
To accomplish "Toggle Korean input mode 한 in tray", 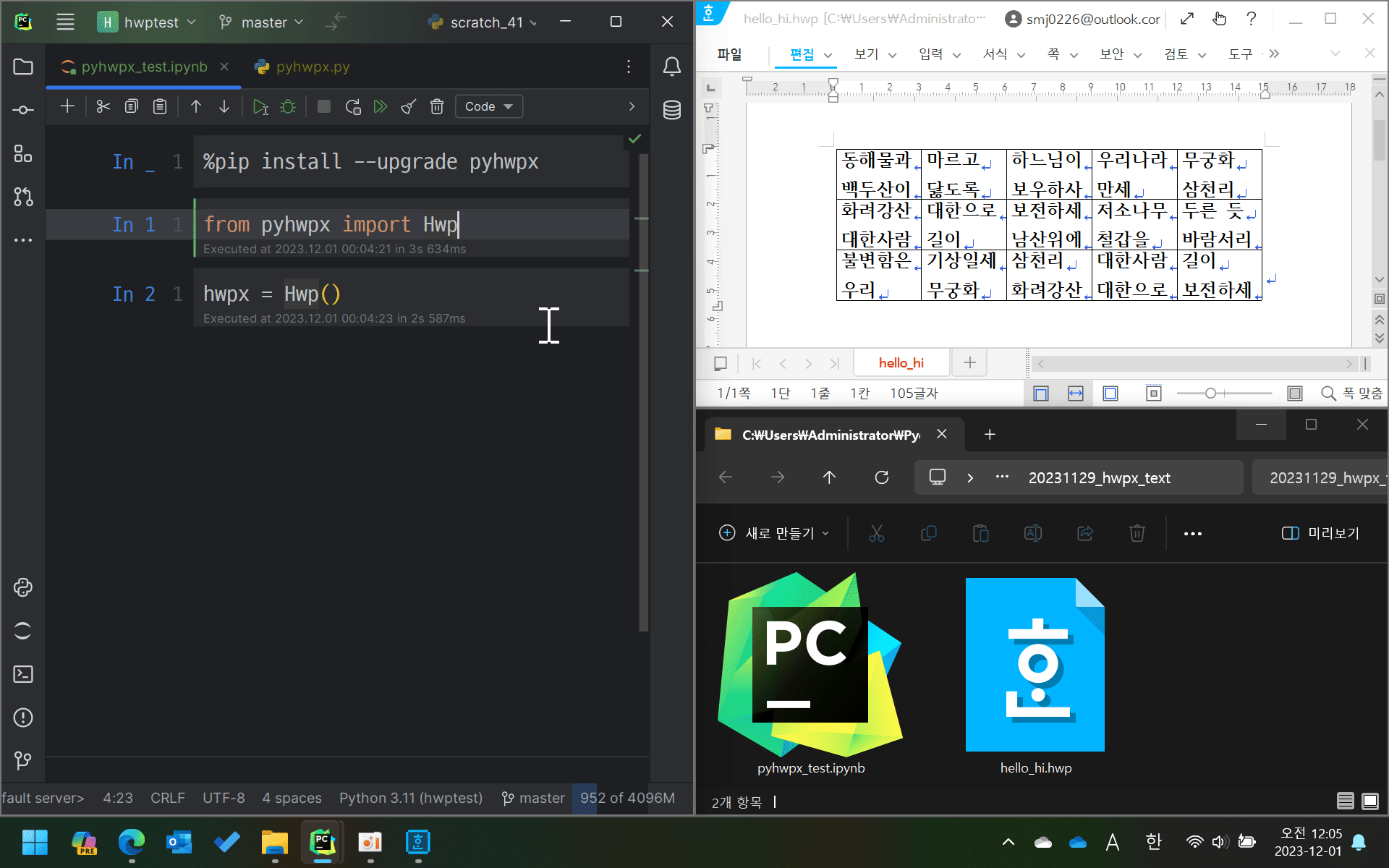I will click(1153, 841).
